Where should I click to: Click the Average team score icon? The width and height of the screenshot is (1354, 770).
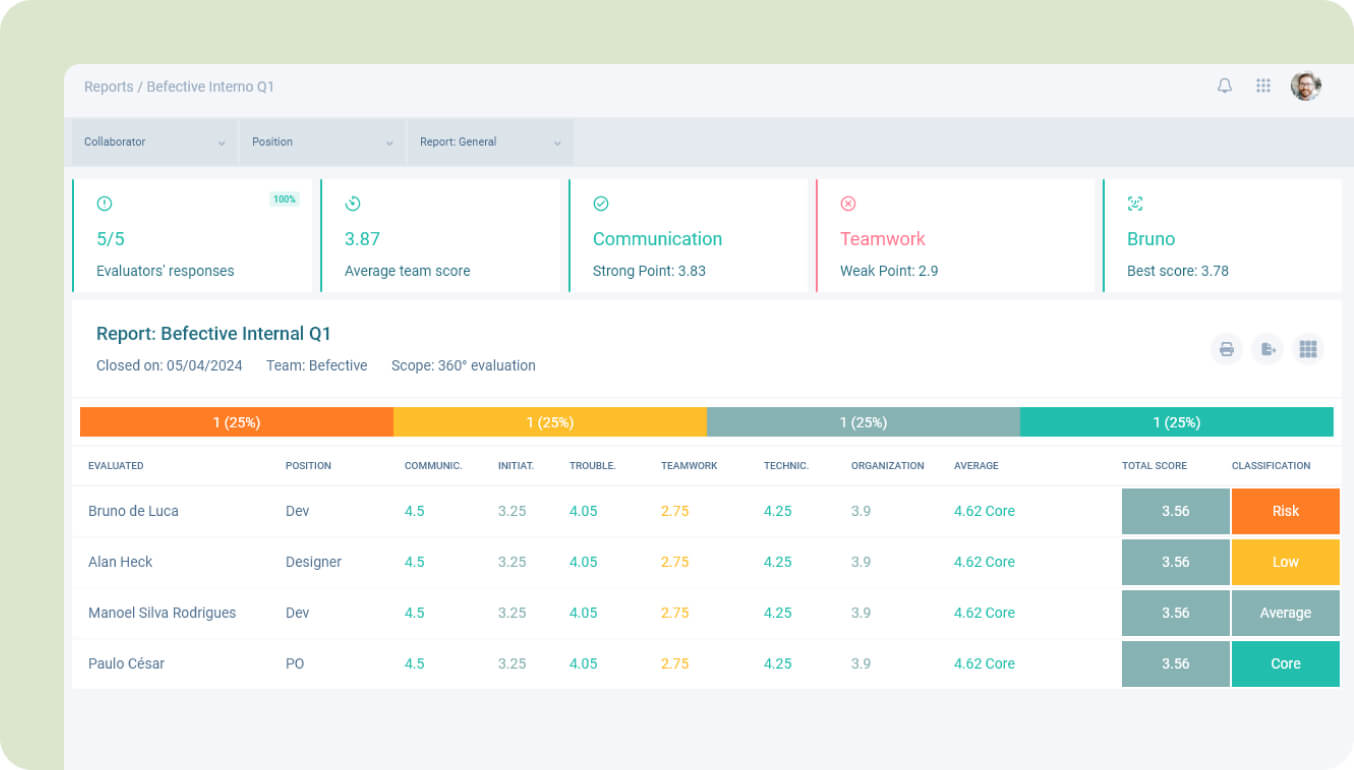tap(352, 204)
